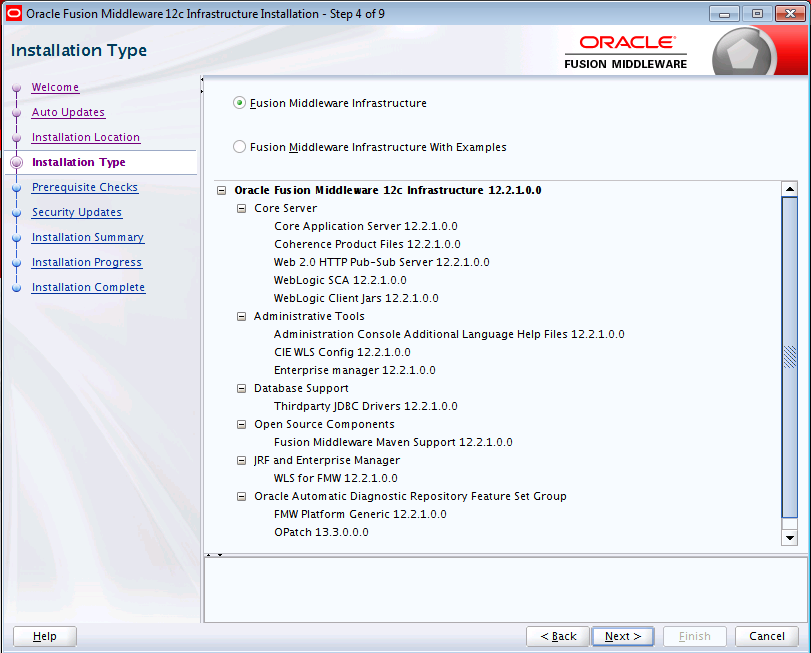The image size is (811, 653).
Task: Collapse the Open Source Components node
Action: 241,424
